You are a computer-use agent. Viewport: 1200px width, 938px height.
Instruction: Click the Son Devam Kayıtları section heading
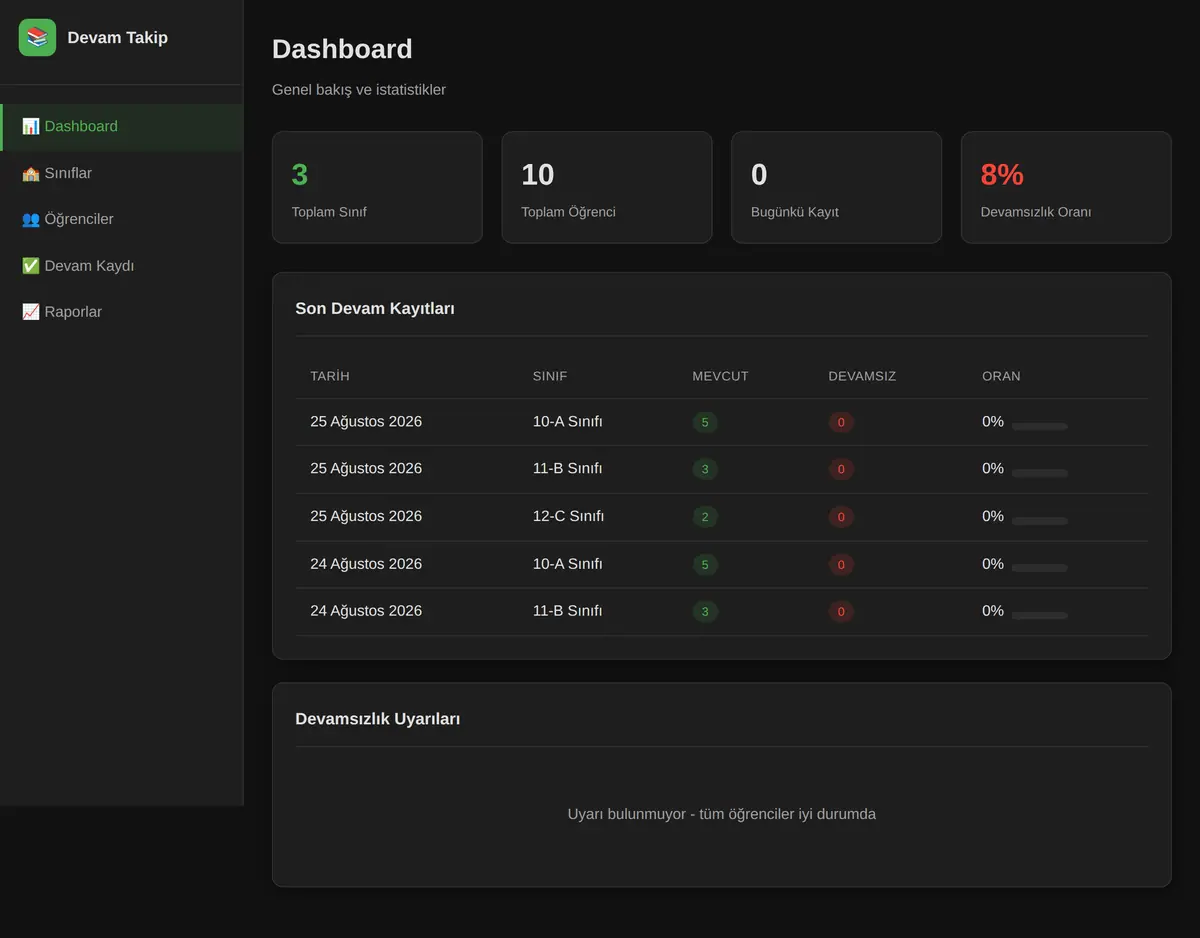(375, 309)
